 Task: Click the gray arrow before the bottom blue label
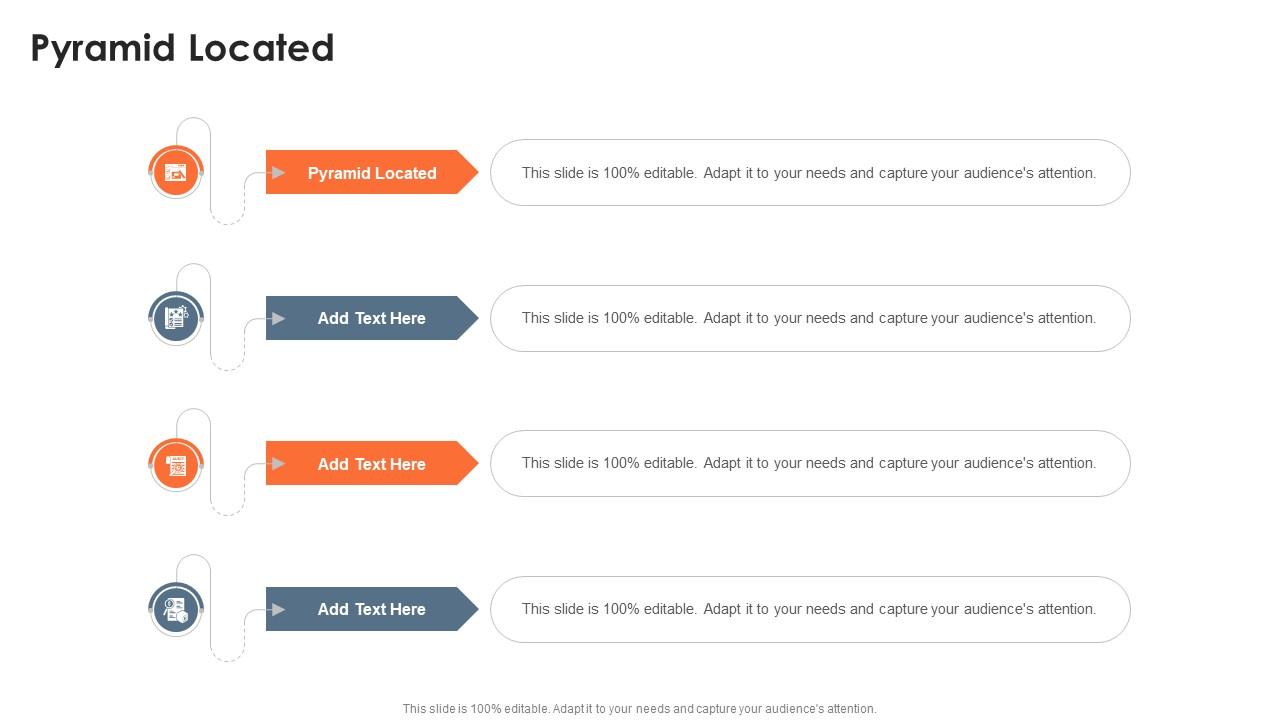(x=279, y=609)
